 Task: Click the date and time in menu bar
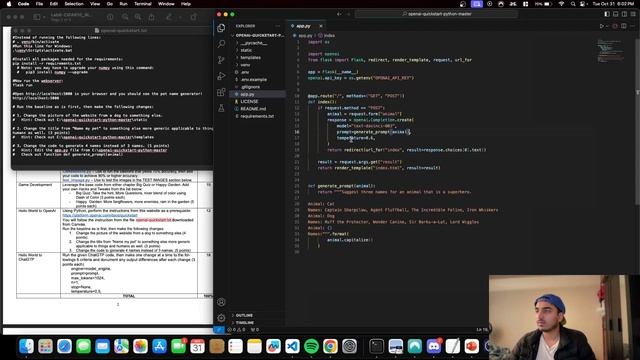[613, 4]
